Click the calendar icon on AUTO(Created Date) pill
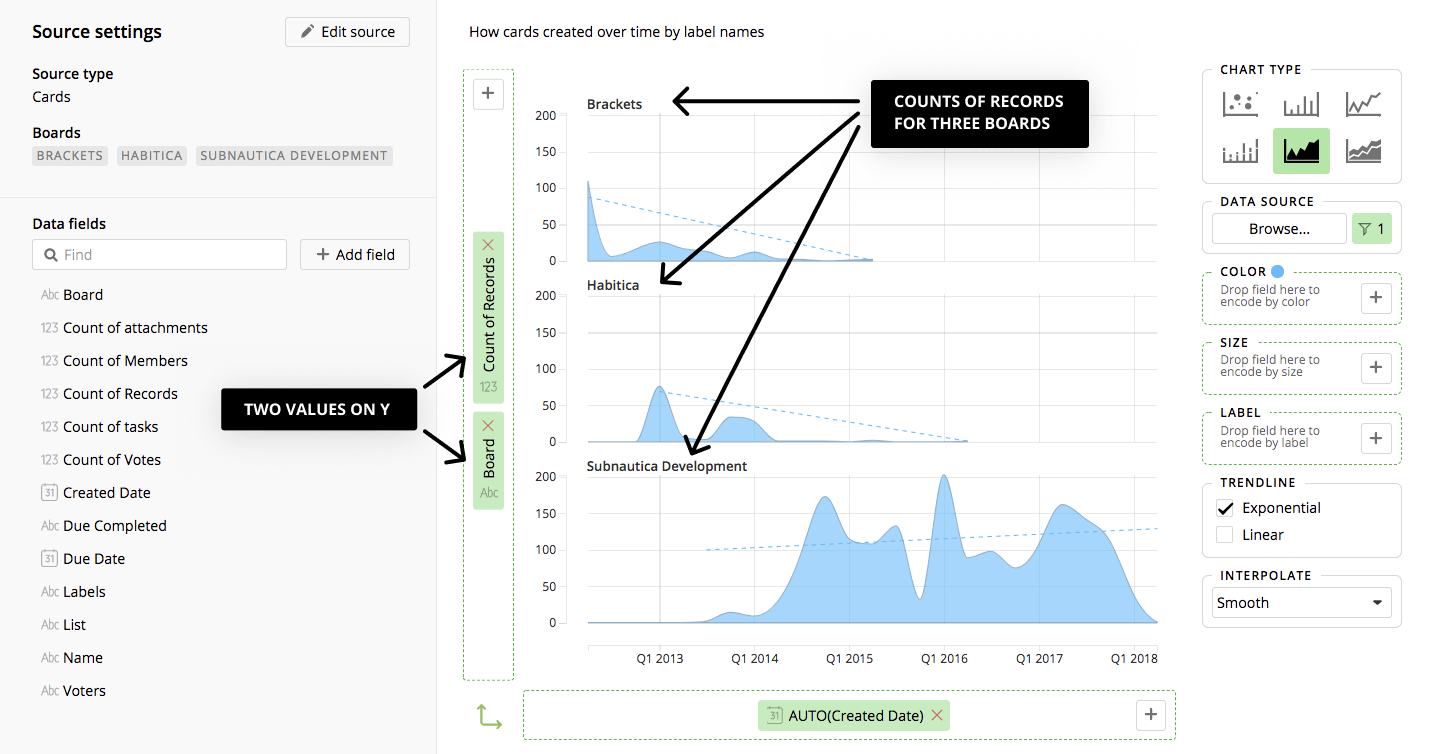 [774, 715]
